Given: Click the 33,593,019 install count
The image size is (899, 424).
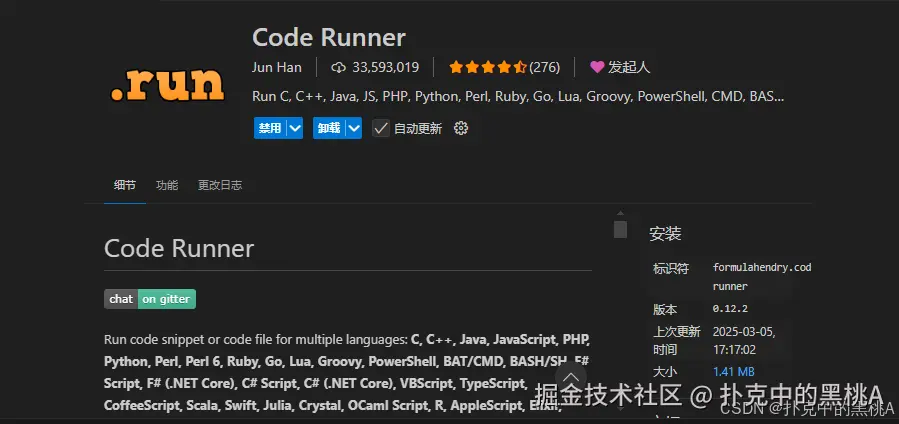Looking at the screenshot, I should click(385, 68).
